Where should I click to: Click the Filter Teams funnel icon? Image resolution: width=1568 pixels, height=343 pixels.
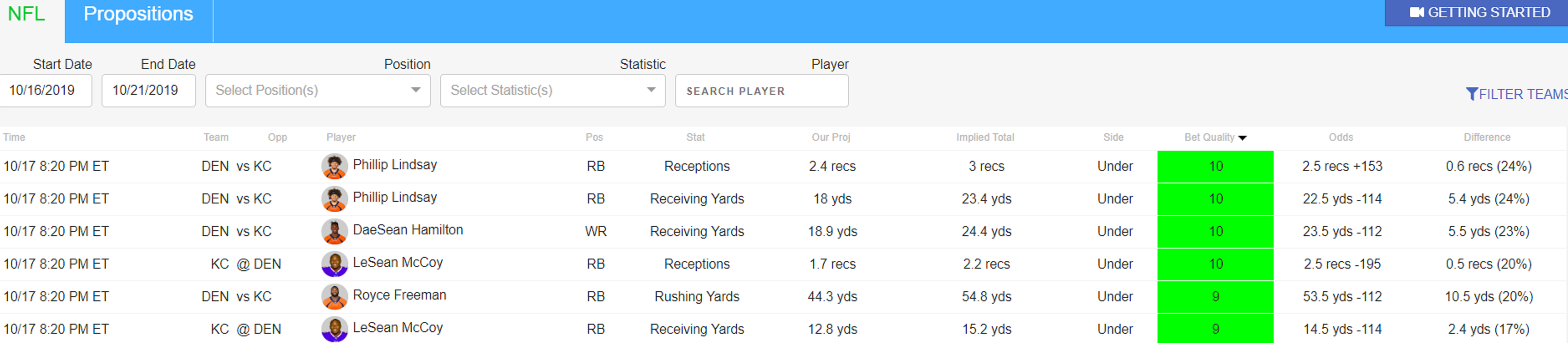[1471, 94]
